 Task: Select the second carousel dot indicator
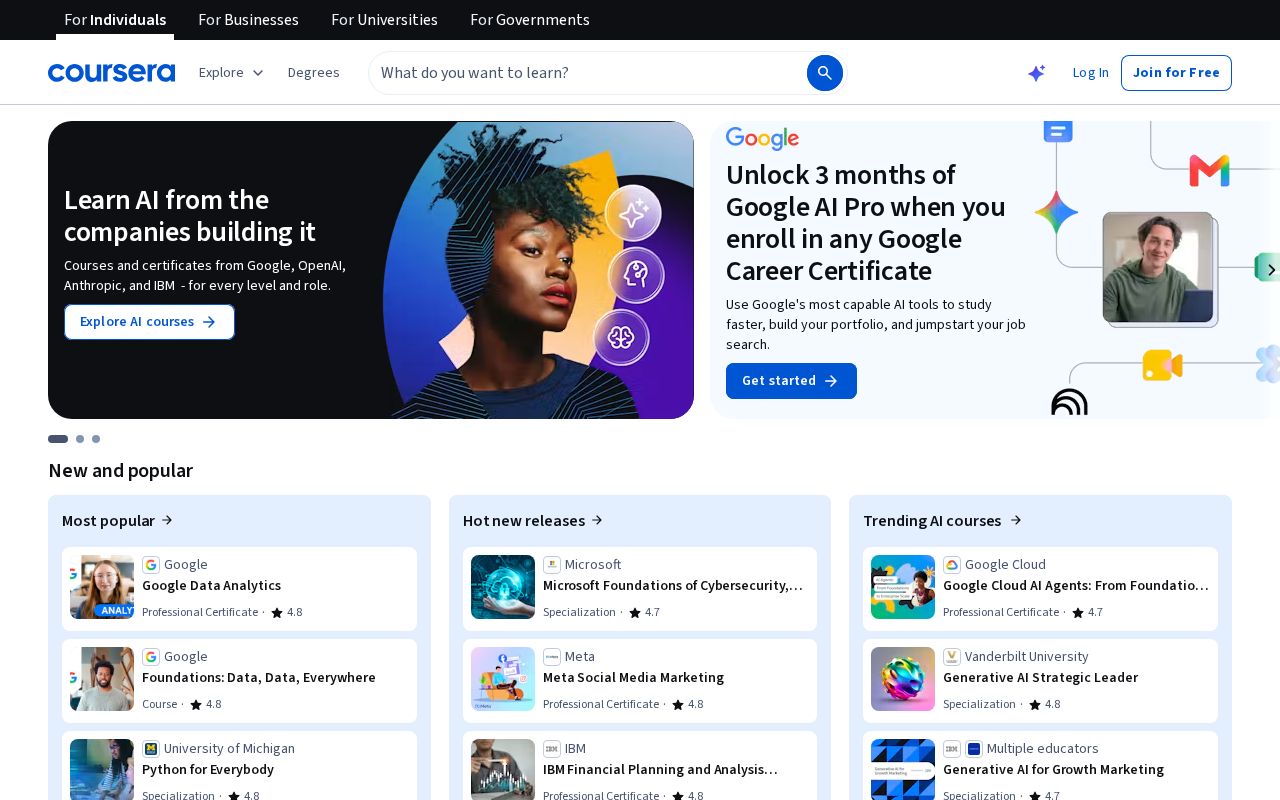point(80,439)
